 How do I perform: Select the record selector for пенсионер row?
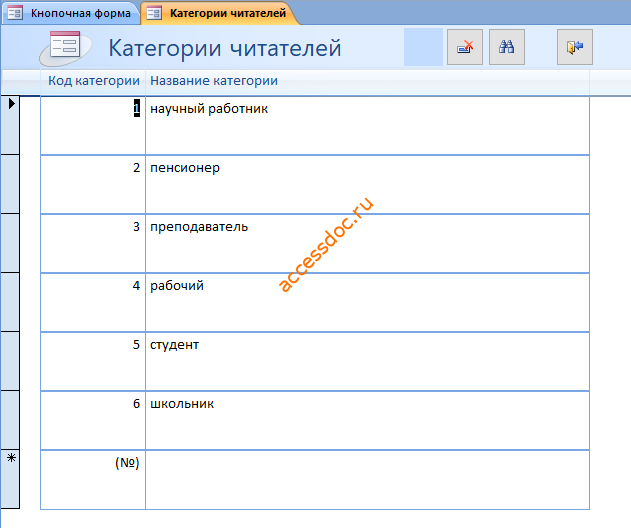(10, 184)
